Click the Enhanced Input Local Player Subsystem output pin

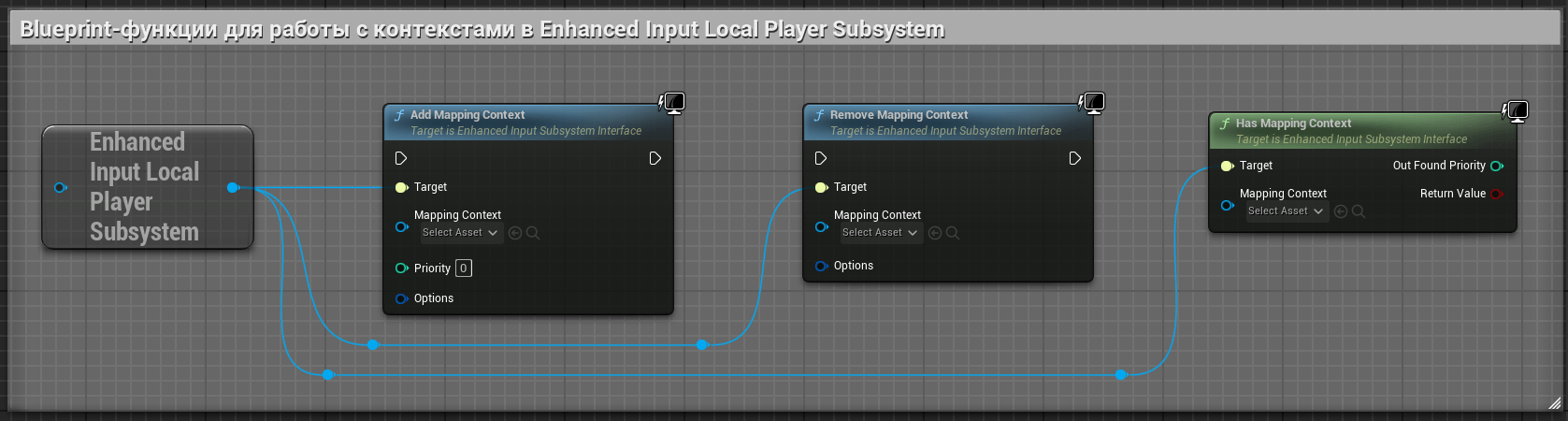(233, 187)
